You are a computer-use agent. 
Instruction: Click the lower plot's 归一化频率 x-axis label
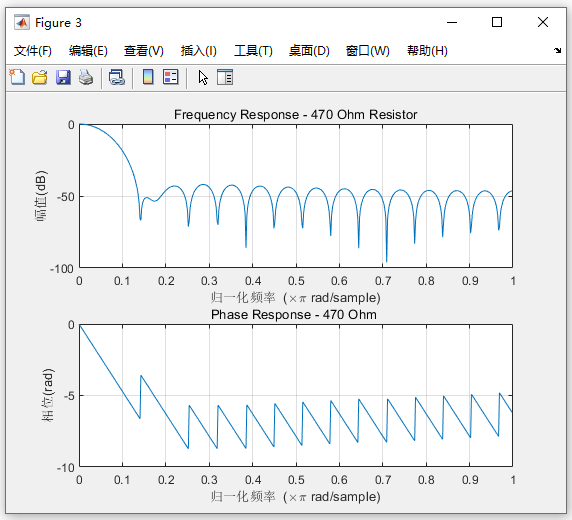pyautogui.click(x=295, y=497)
